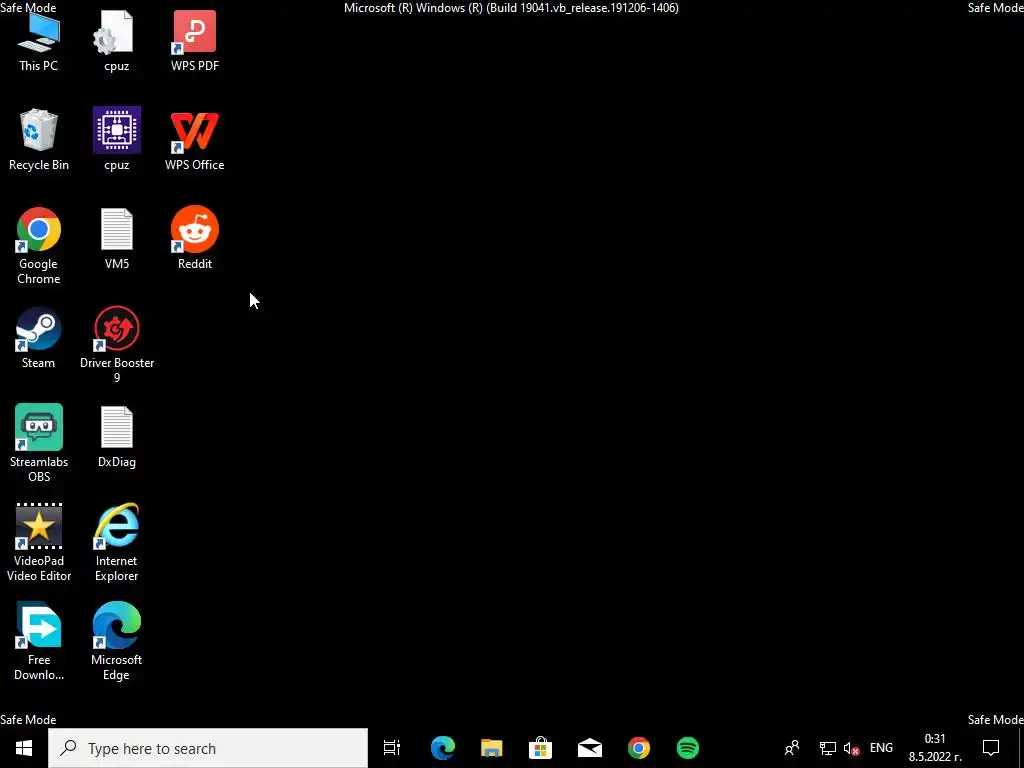Select the VM5 text file
1024x768 pixels.
[116, 238]
